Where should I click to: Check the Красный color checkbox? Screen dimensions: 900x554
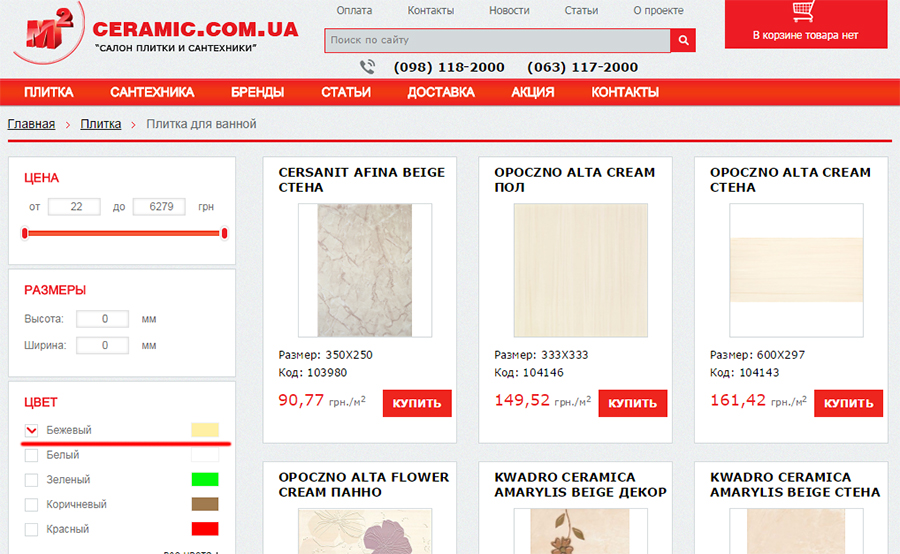32,529
